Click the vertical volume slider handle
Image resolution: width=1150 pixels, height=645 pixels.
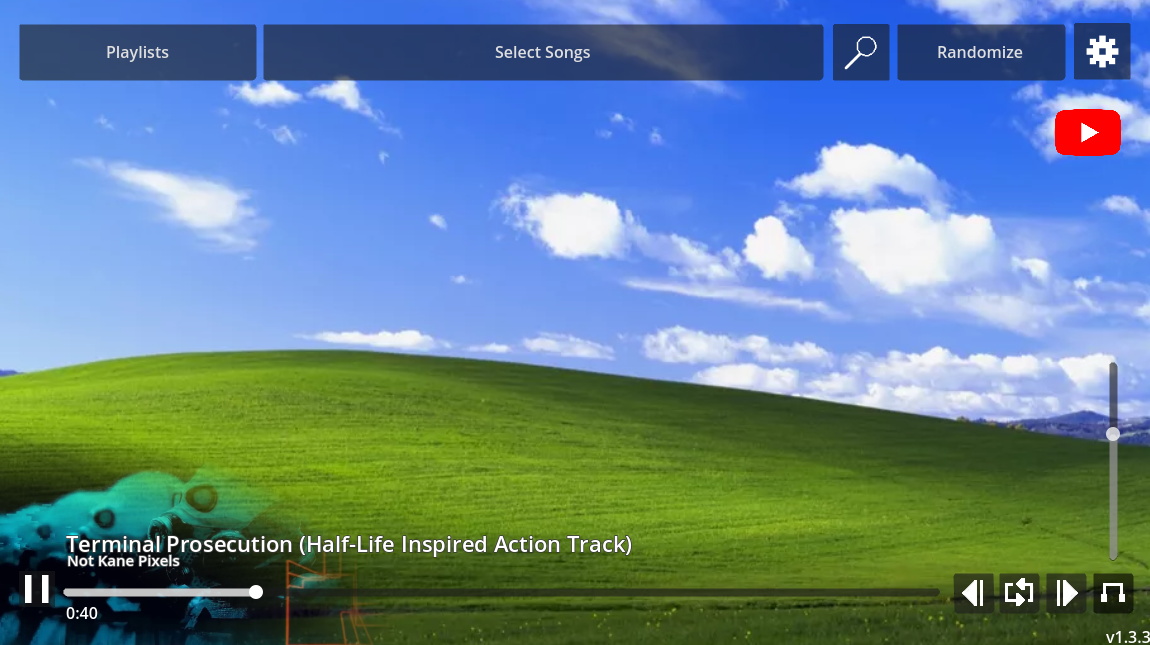[x=1113, y=434]
